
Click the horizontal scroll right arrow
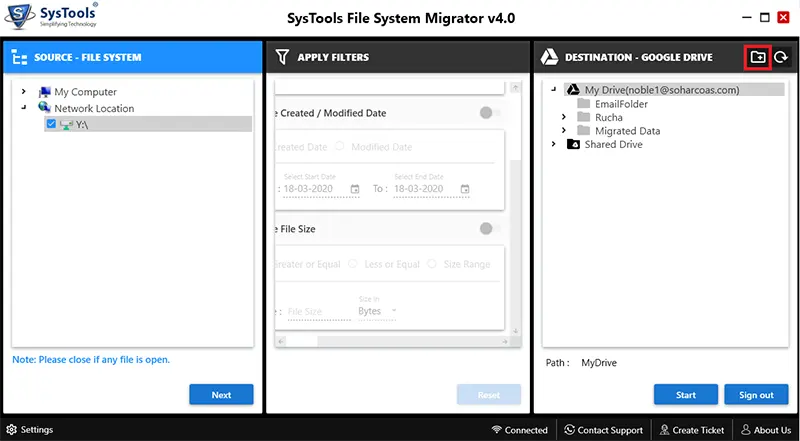coord(505,341)
